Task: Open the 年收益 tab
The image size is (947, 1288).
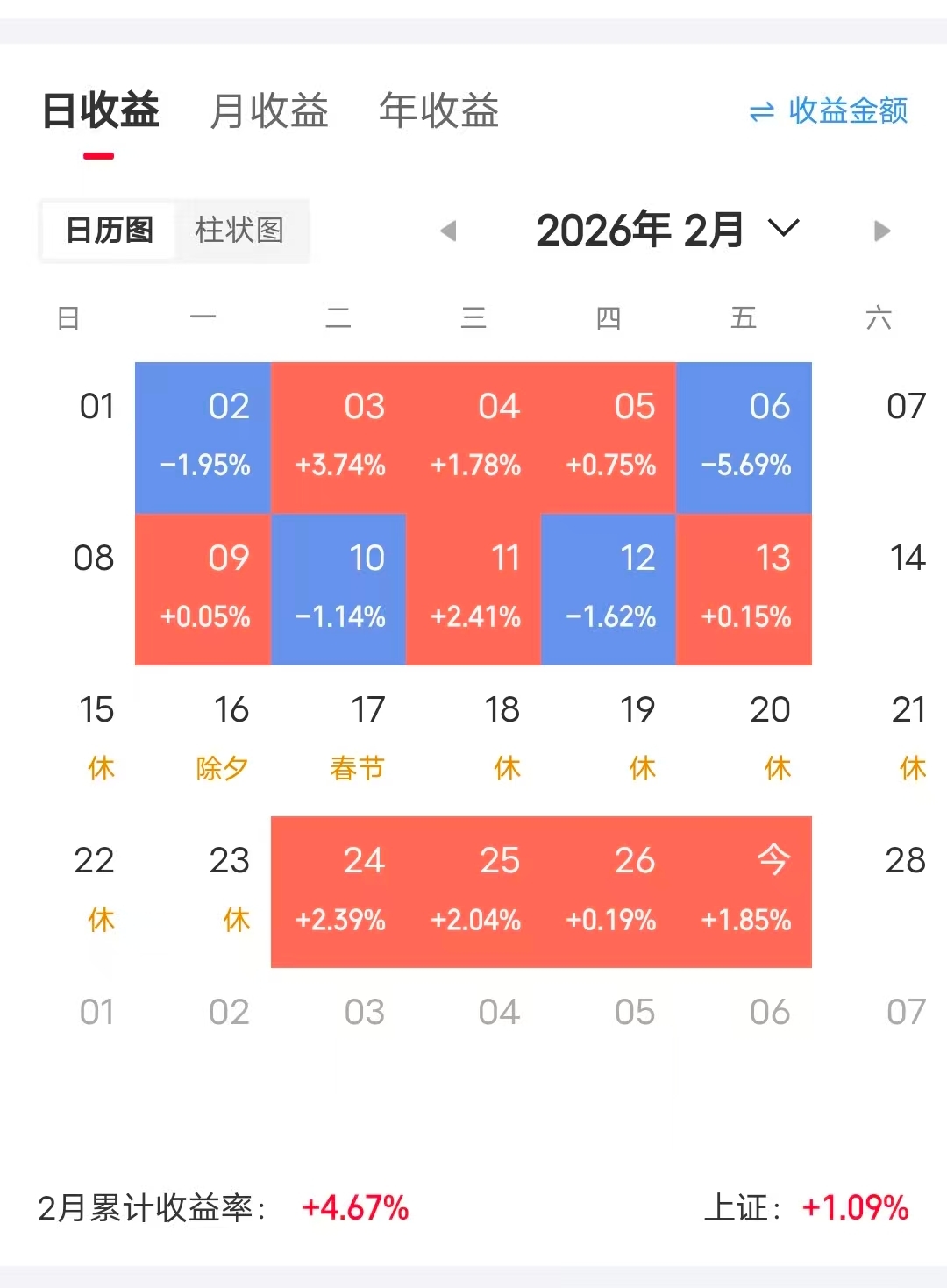Action: point(438,111)
